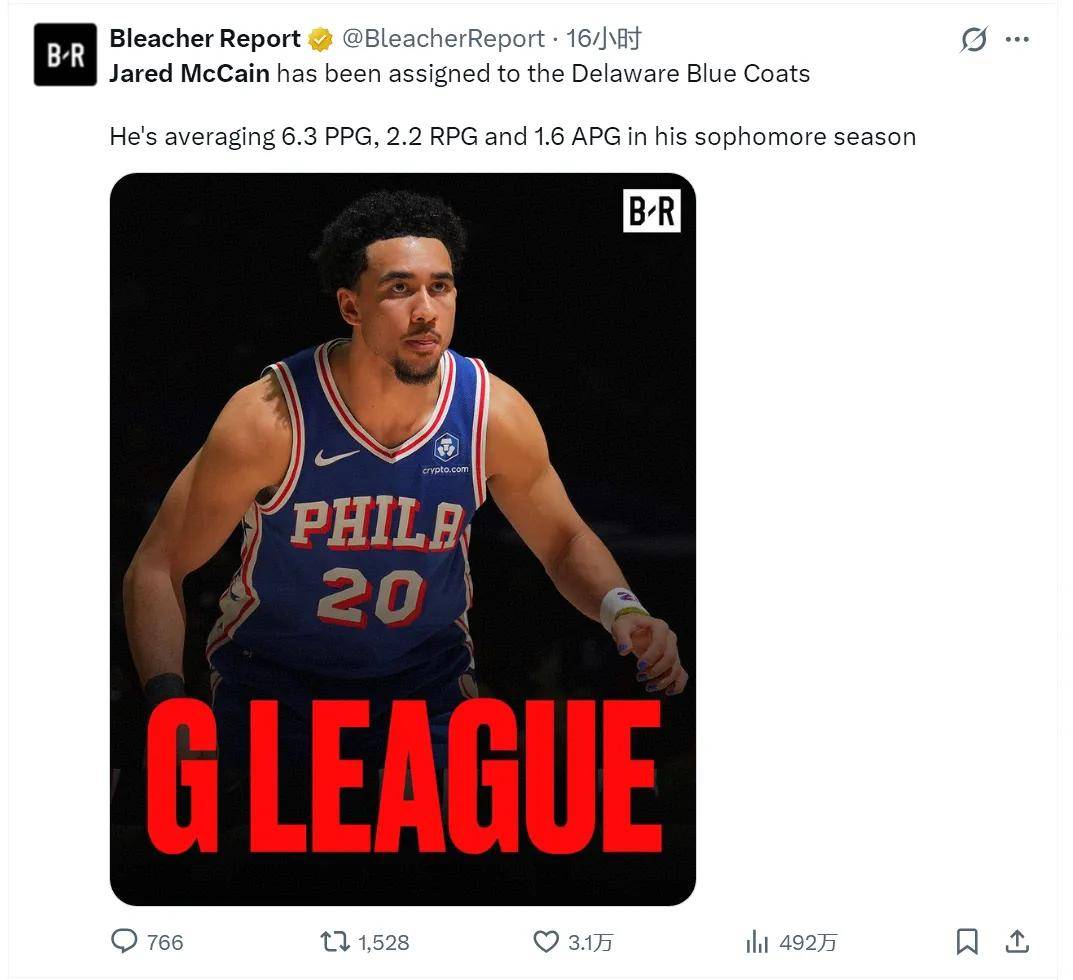Click the 3.1万 likes count
This screenshot has width=1073, height=980.
(591, 943)
